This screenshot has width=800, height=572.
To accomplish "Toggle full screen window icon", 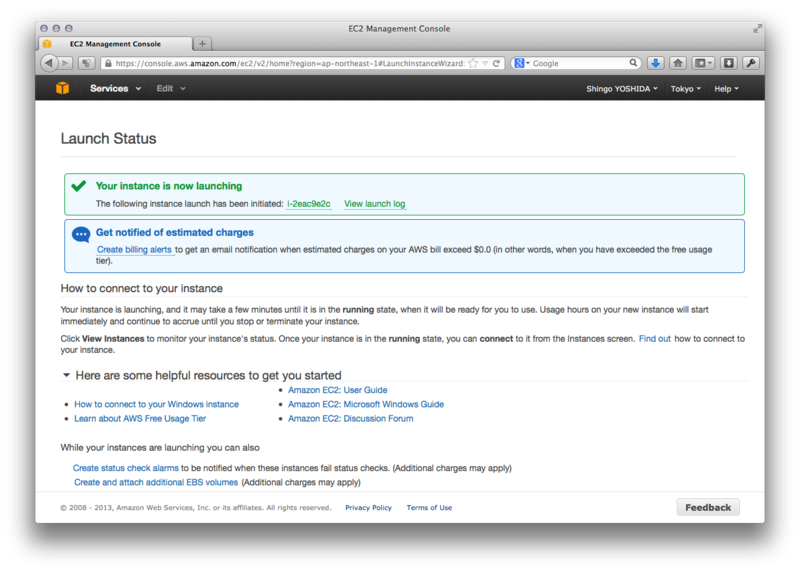I will click(x=757, y=29).
